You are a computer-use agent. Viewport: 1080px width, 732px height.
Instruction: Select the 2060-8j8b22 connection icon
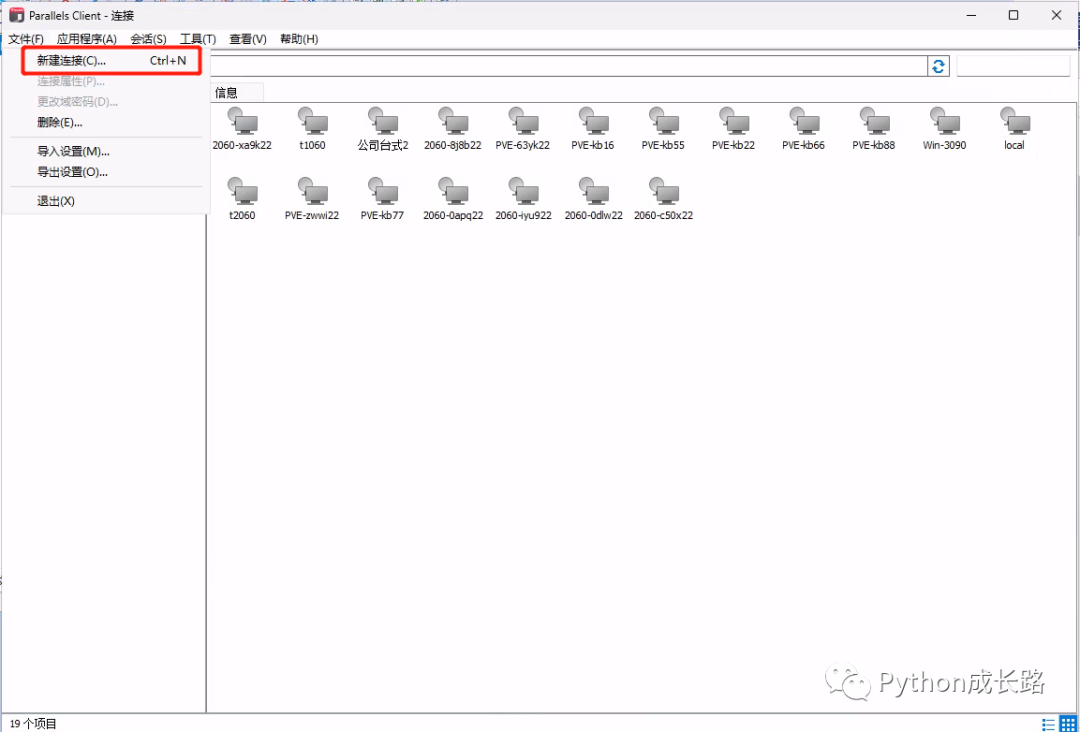[x=453, y=120]
